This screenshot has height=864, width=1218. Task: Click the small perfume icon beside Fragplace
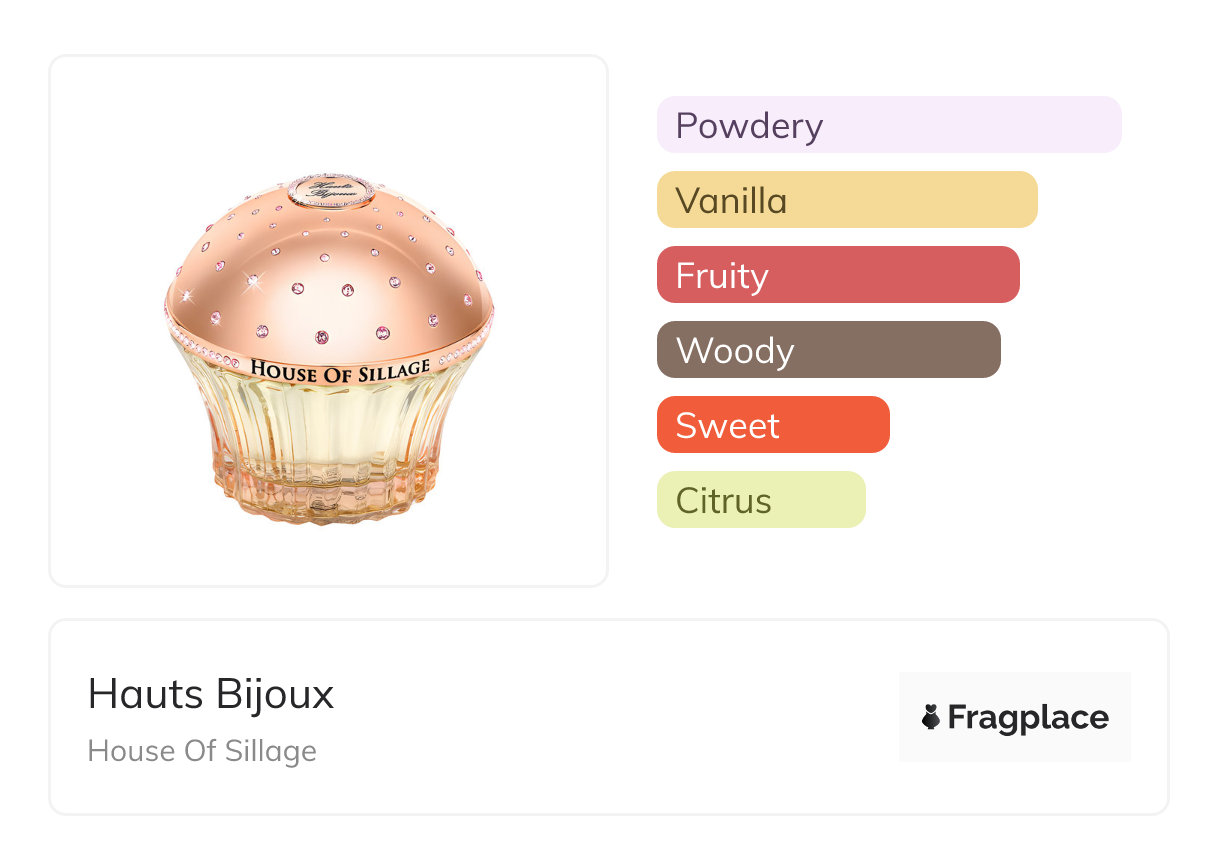pyautogui.click(x=931, y=717)
